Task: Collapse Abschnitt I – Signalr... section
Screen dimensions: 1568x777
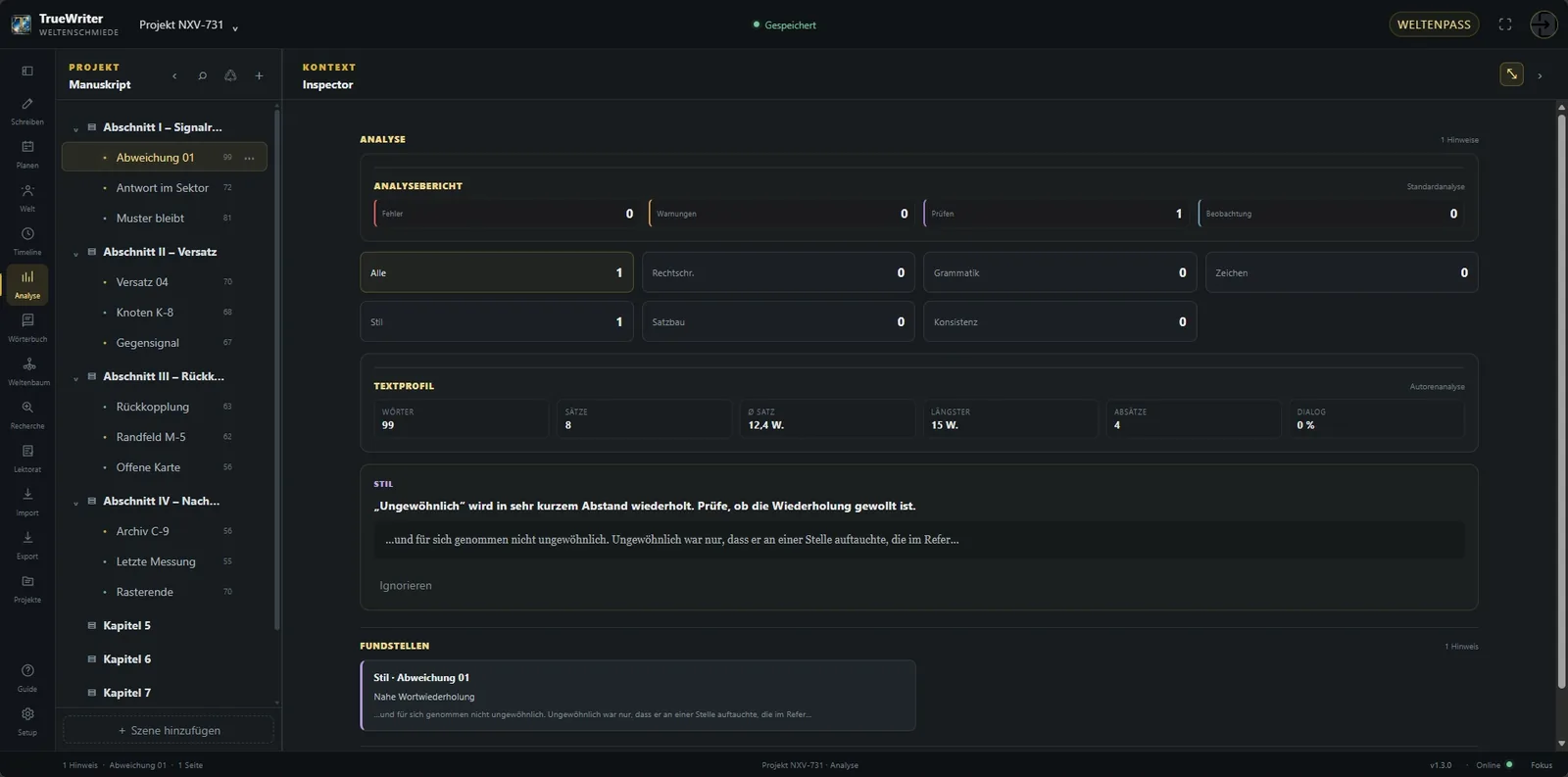Action: [75, 128]
